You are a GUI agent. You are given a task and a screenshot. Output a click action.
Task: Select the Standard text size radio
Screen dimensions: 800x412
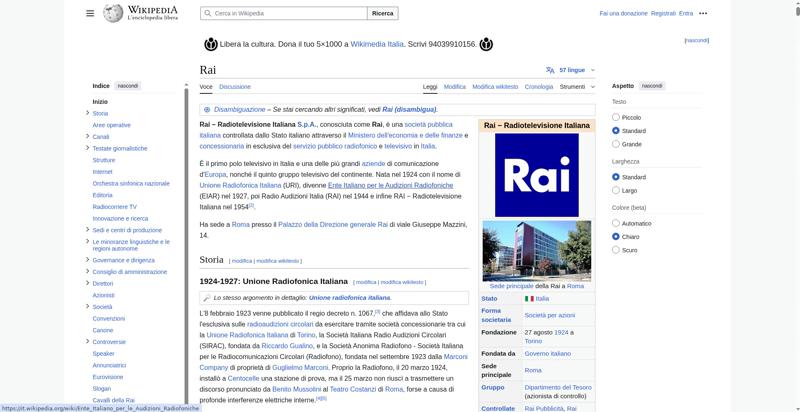pos(615,131)
